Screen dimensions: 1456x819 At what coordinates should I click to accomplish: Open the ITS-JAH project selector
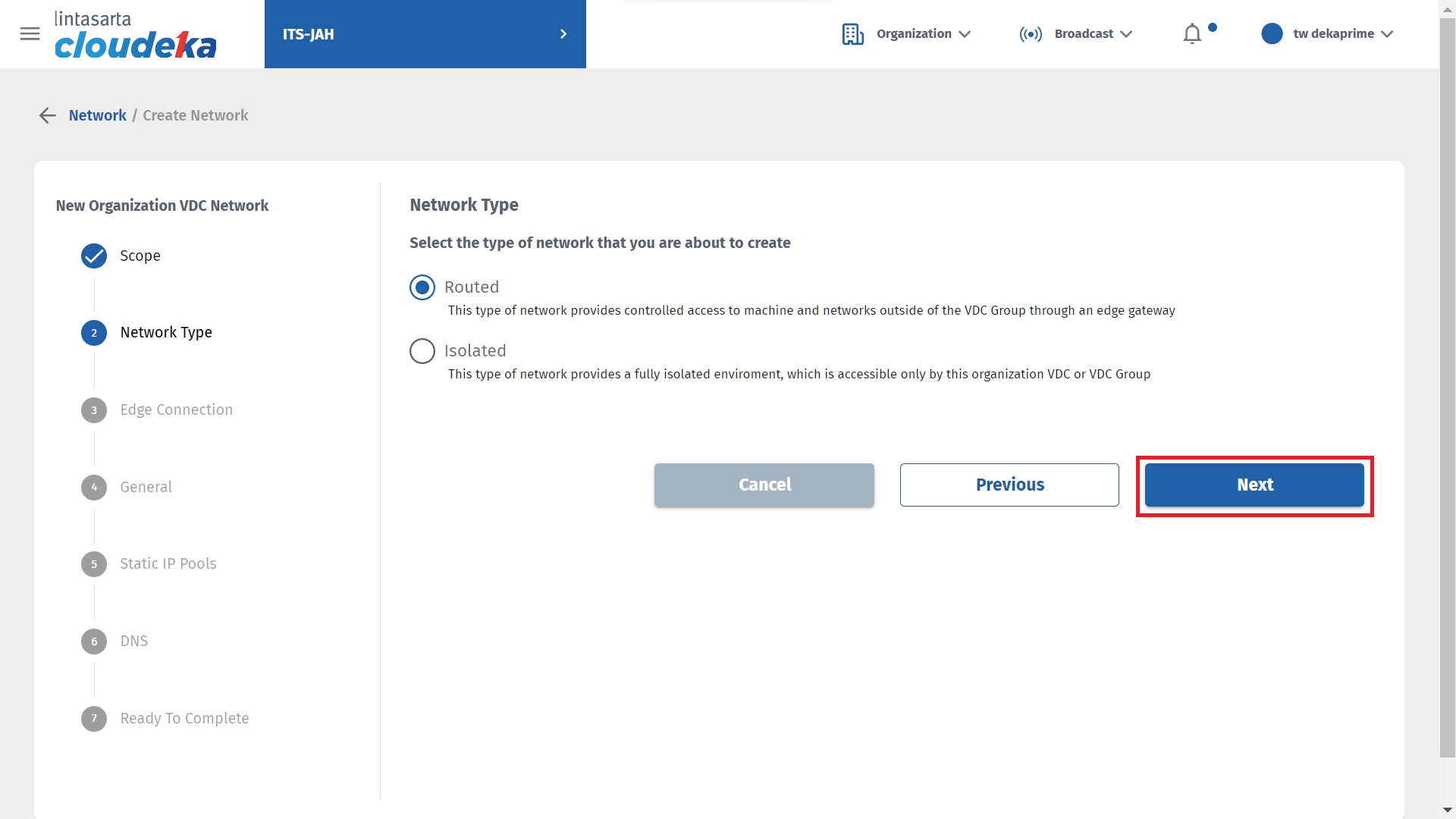pos(425,34)
